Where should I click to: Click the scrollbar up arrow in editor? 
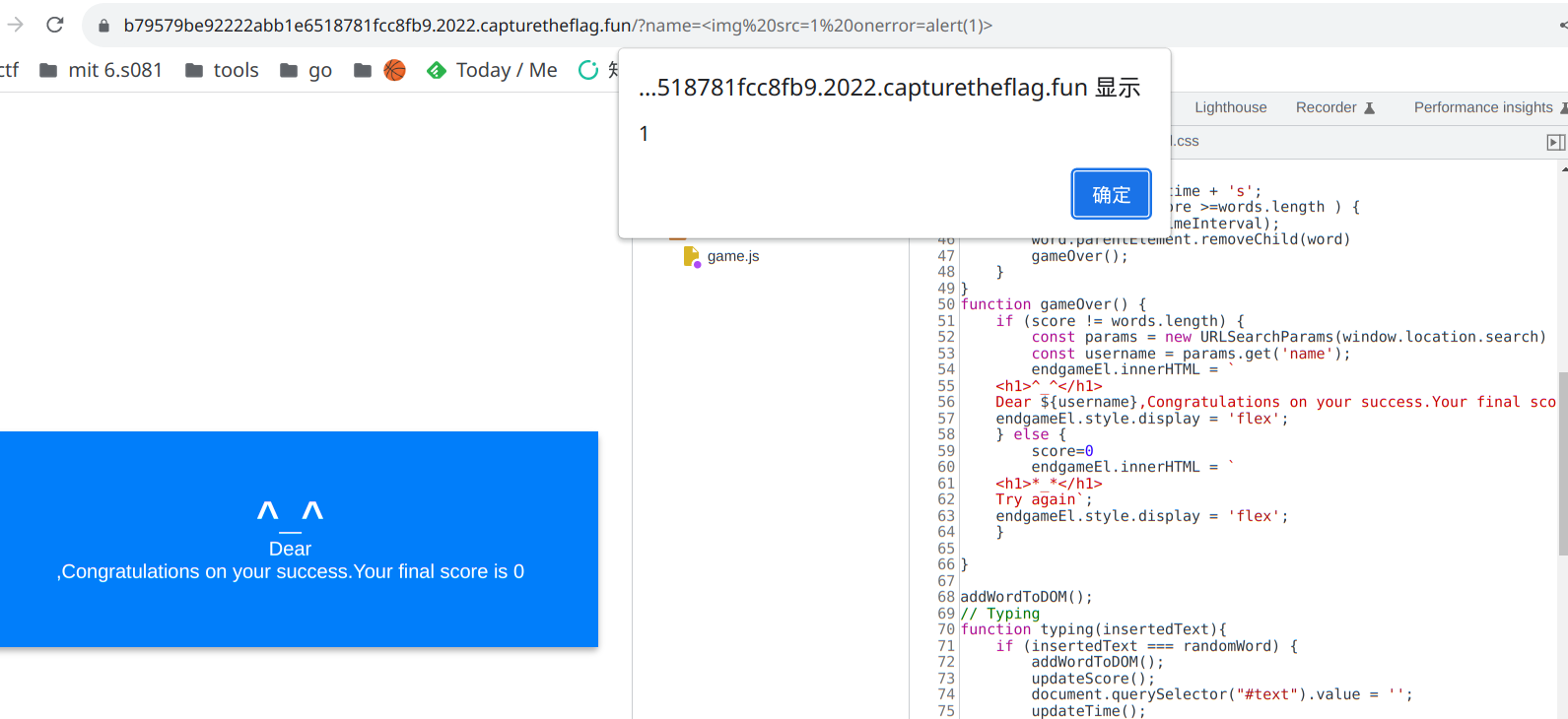pos(1563,168)
